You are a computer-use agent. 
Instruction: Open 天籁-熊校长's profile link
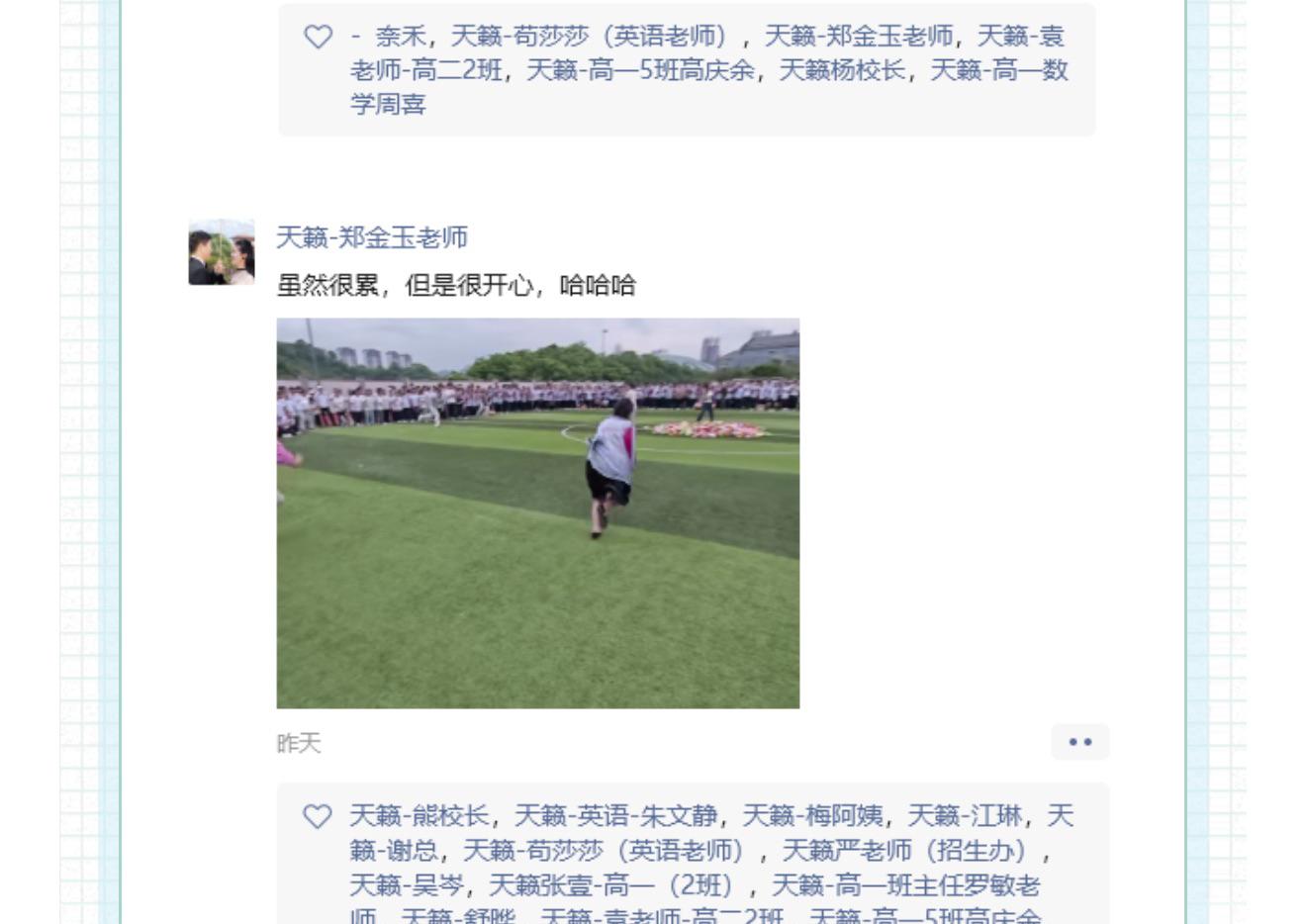point(420,816)
